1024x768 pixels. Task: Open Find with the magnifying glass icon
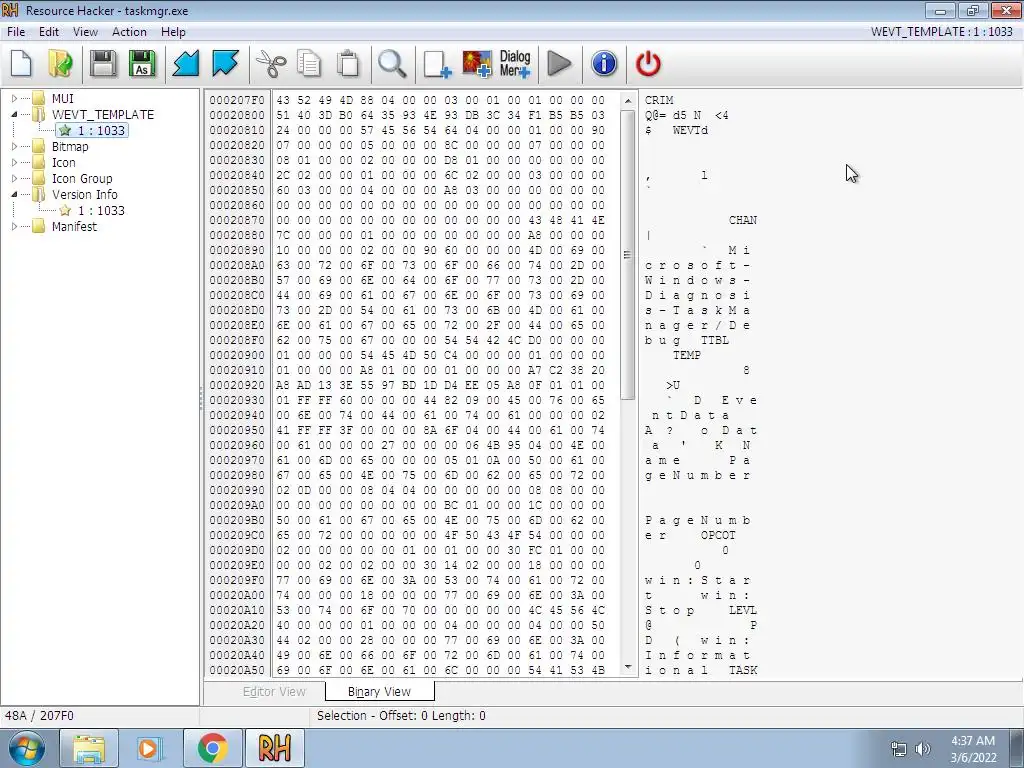(x=392, y=64)
